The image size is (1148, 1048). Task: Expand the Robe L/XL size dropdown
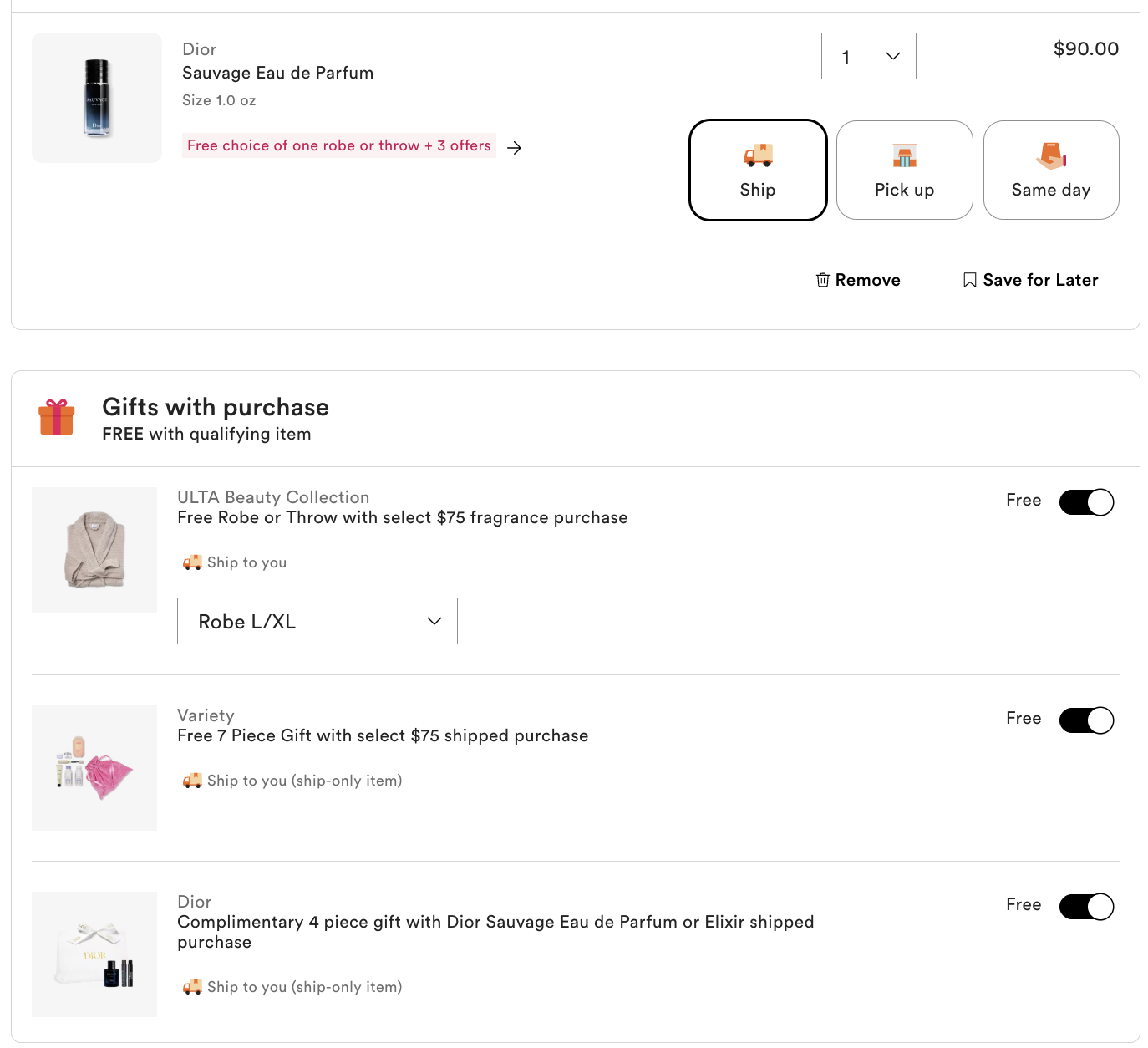317,621
